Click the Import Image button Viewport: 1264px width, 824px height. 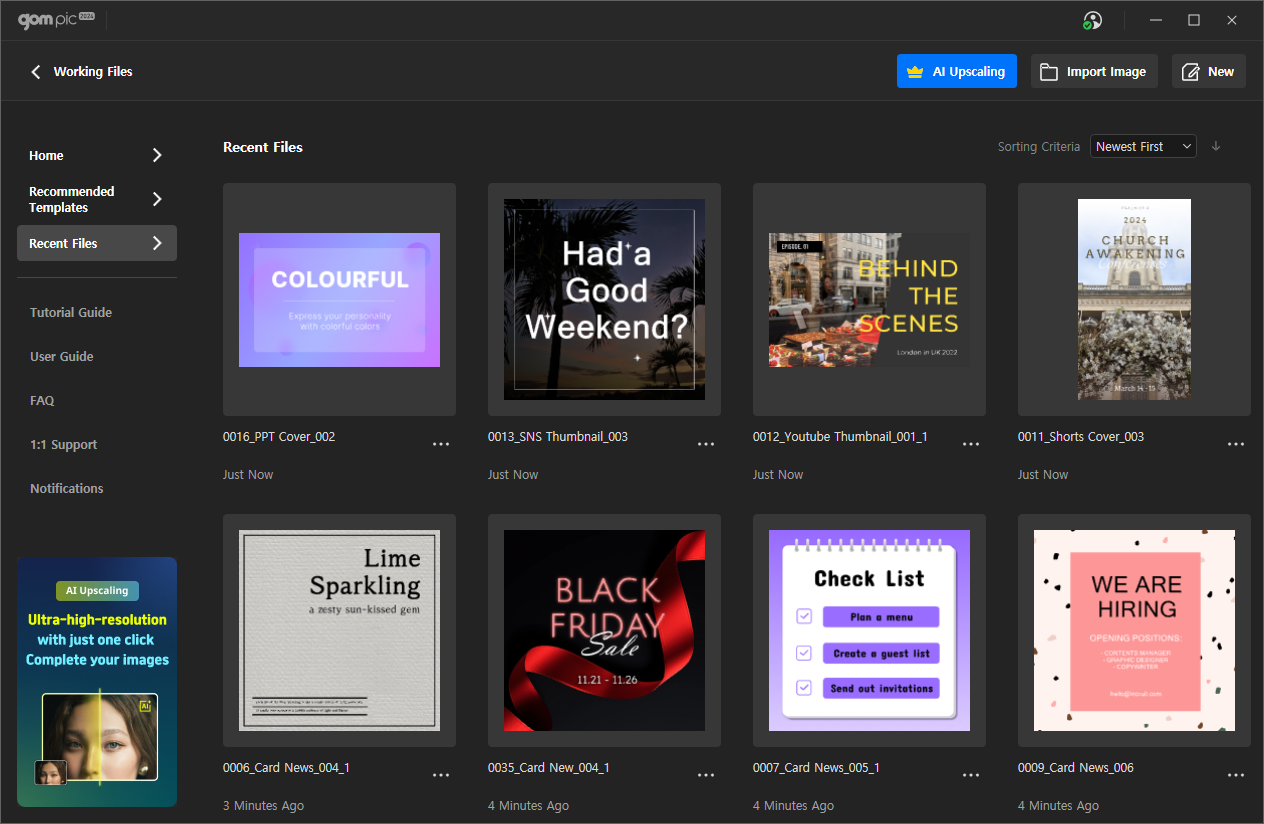pos(1094,72)
